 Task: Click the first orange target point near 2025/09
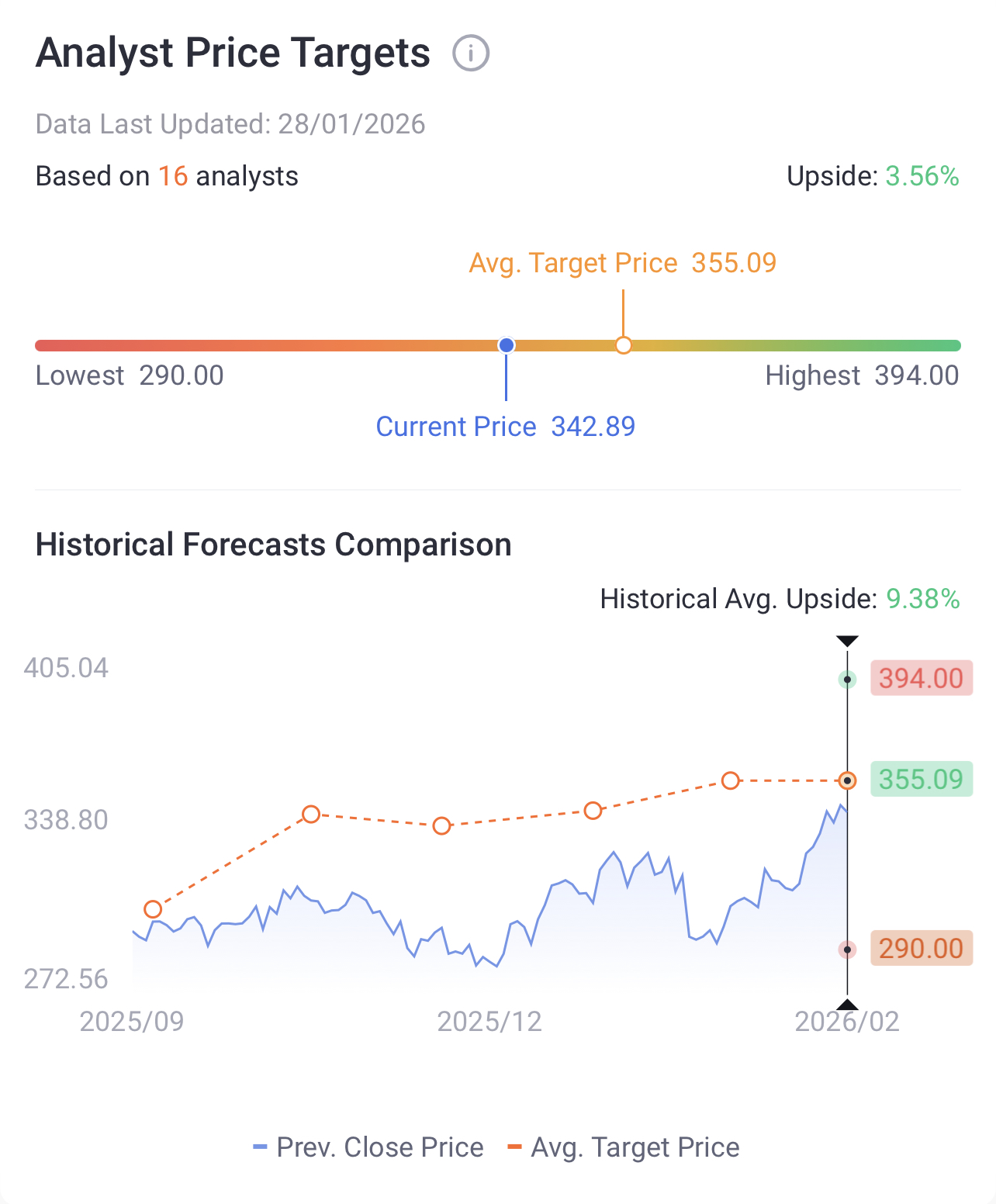tap(153, 909)
